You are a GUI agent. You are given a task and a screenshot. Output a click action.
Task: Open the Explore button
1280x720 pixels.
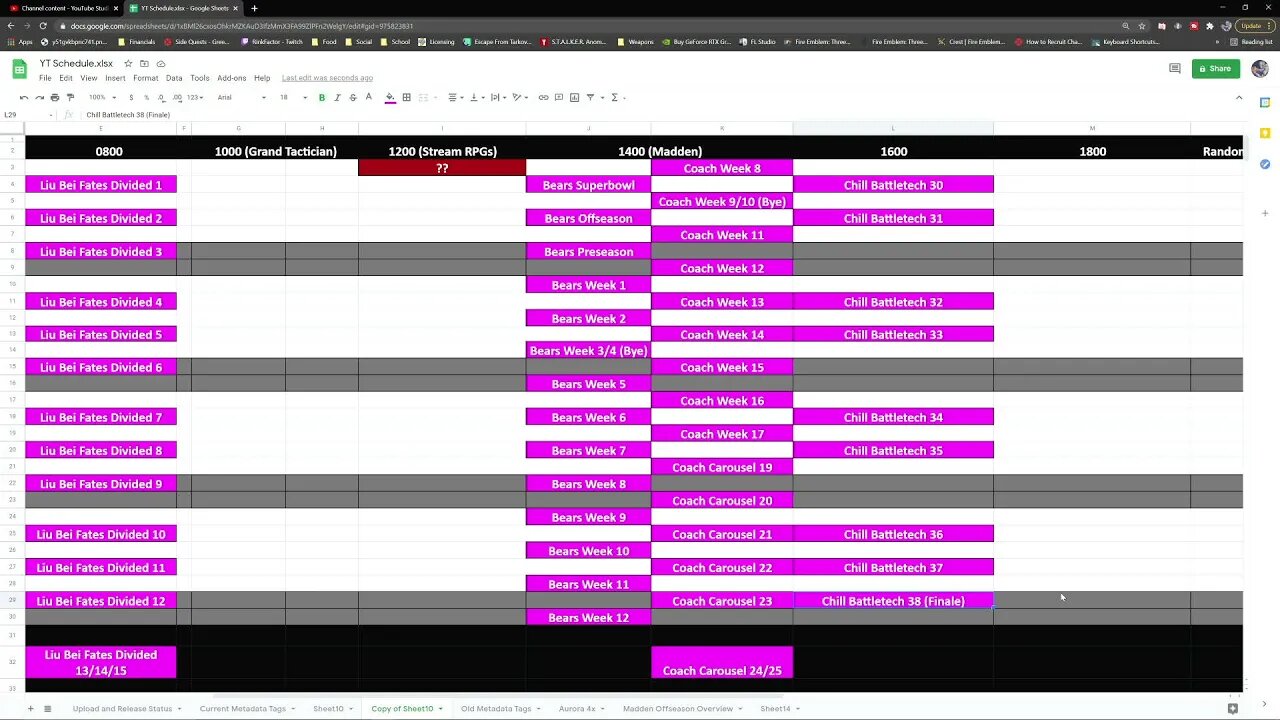[x=1232, y=708]
